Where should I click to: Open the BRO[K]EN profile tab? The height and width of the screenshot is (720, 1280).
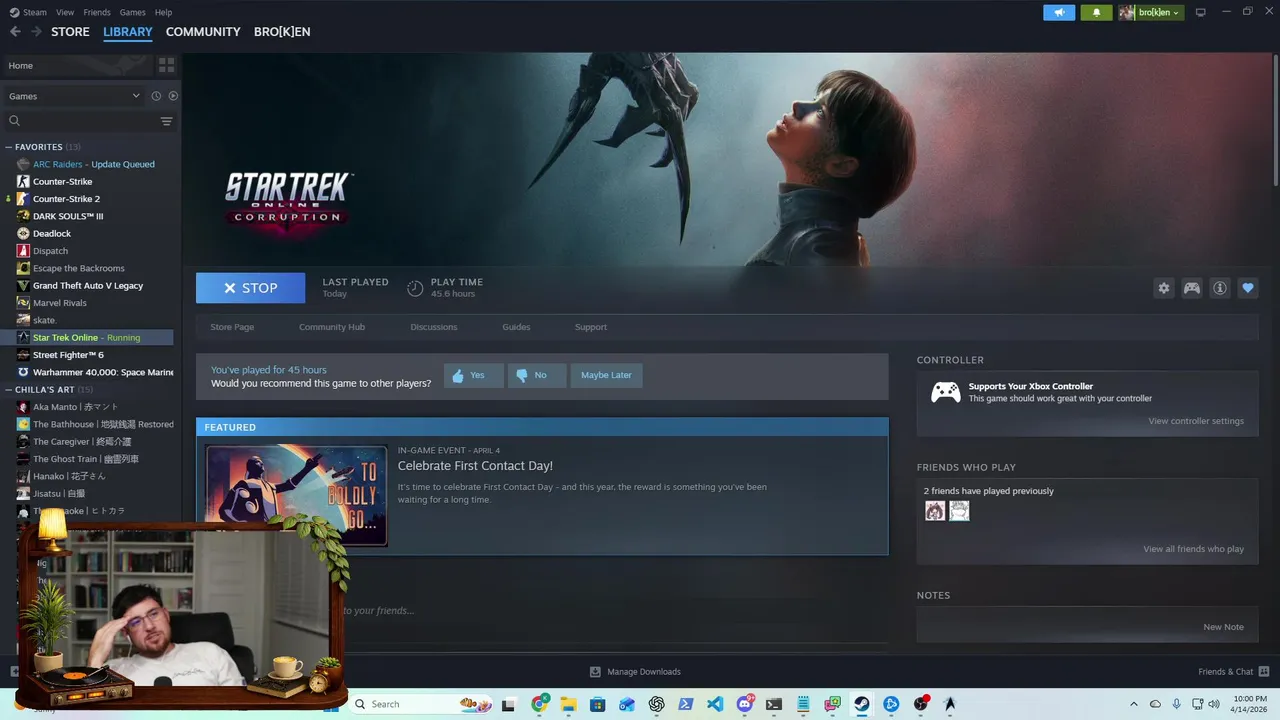coord(282,32)
